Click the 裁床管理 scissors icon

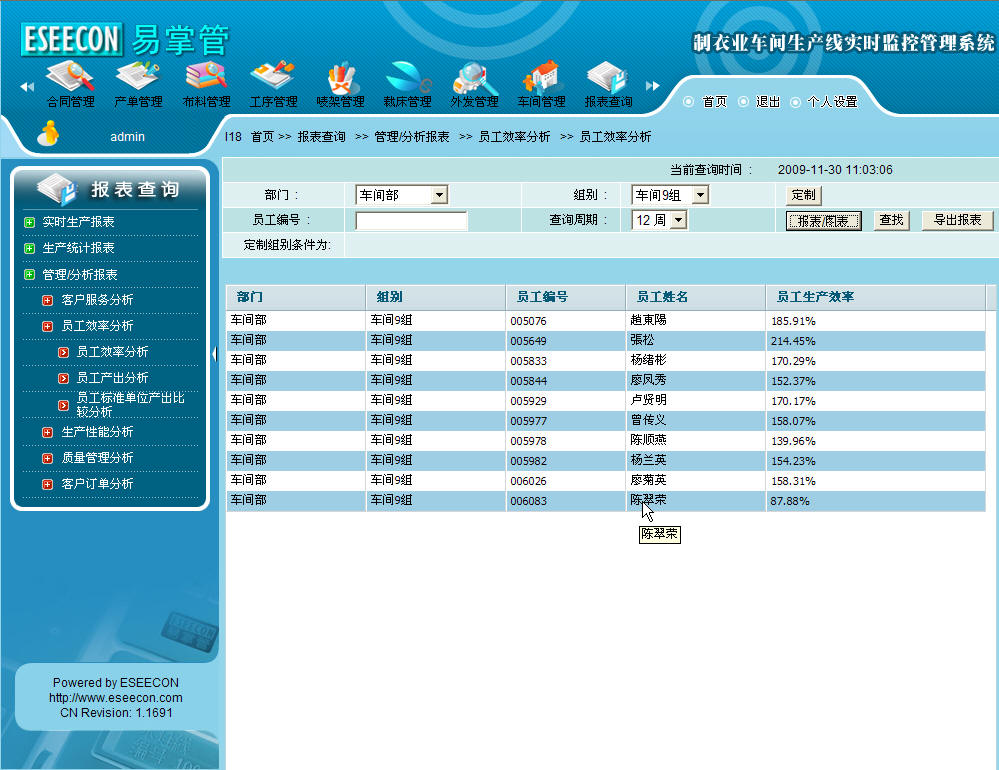tap(407, 78)
